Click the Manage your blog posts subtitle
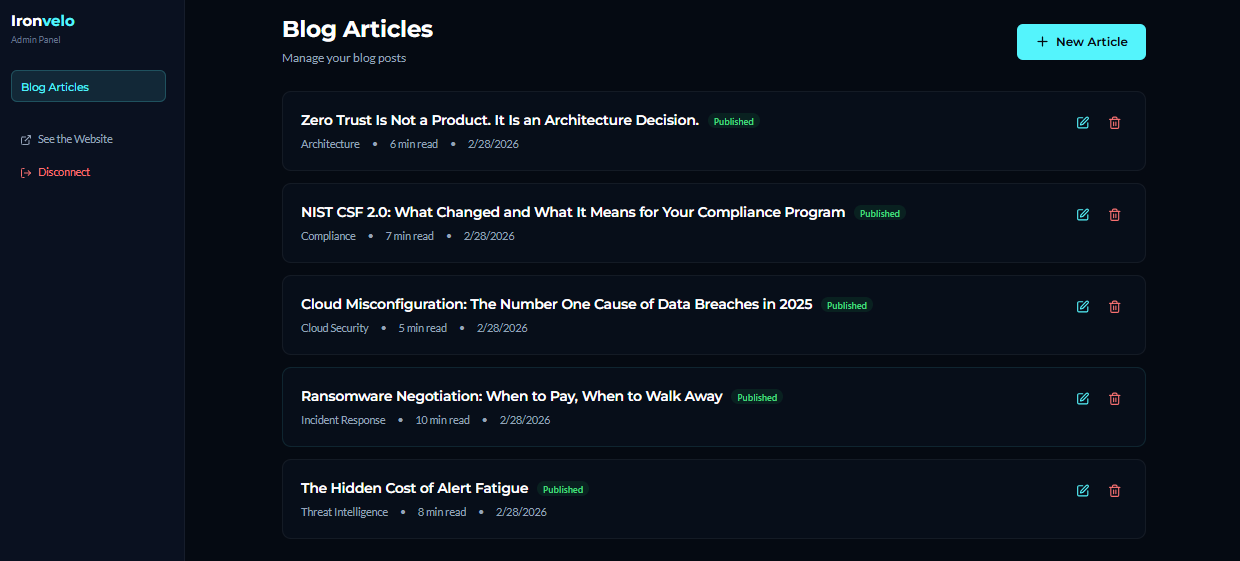Image resolution: width=1240 pixels, height=561 pixels. [344, 58]
